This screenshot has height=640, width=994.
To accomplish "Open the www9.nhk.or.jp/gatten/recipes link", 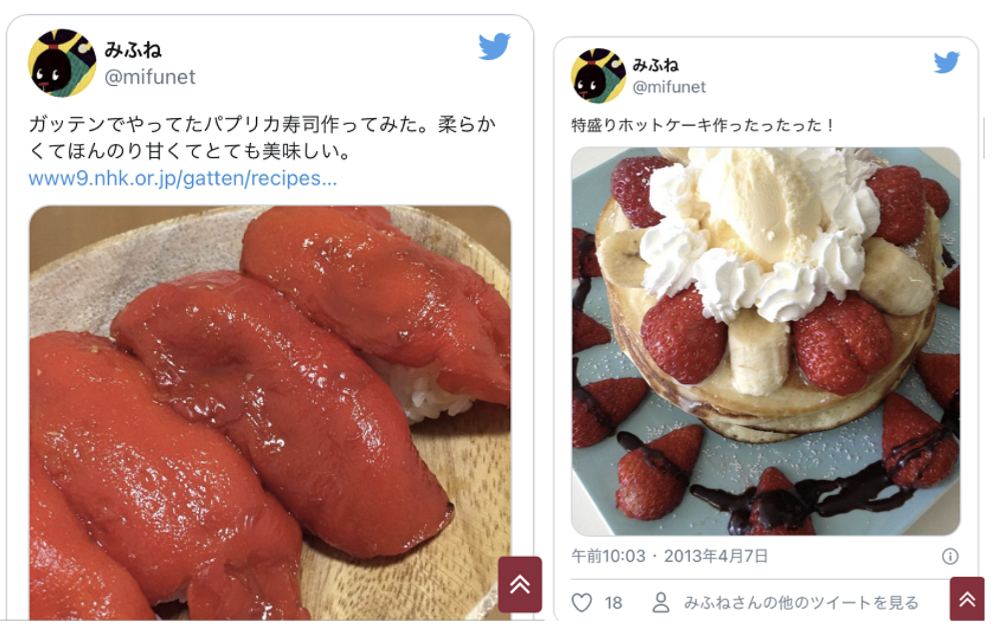I will point(183,179).
